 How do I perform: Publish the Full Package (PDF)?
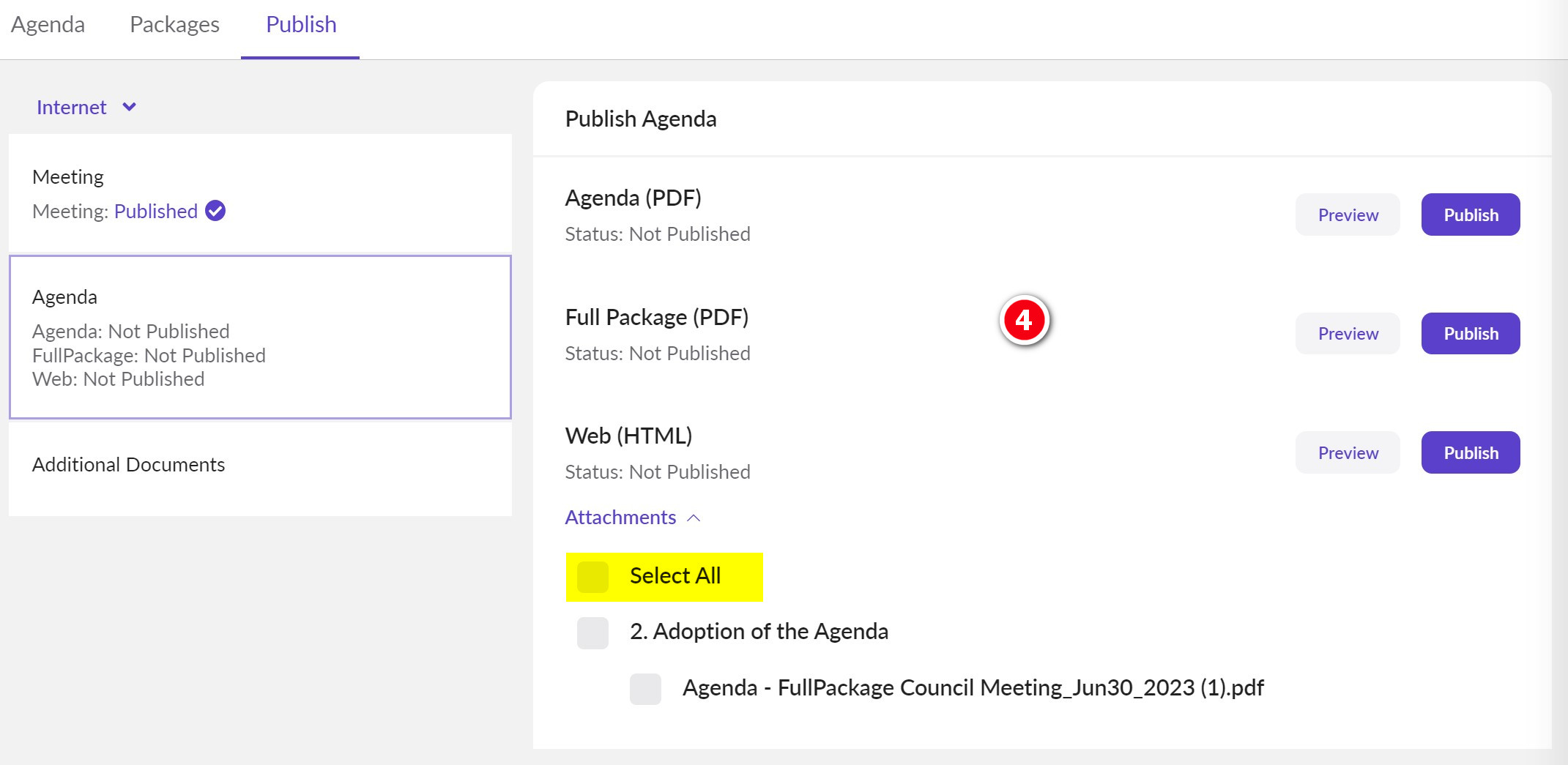[x=1470, y=334]
